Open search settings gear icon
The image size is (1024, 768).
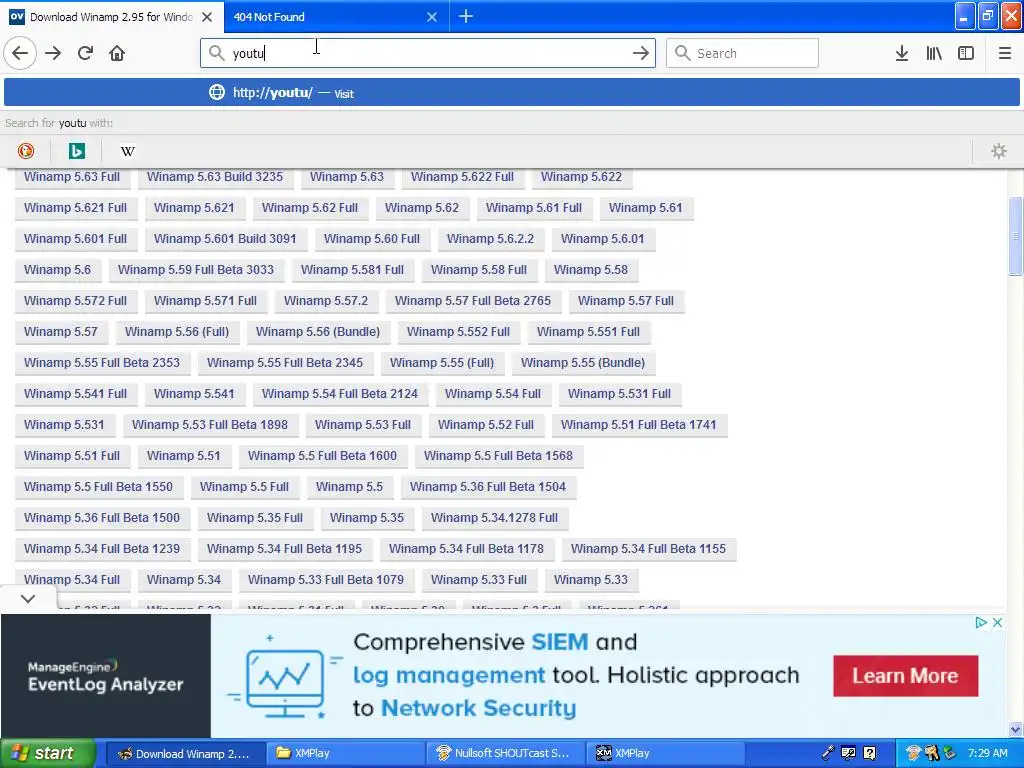tap(999, 152)
